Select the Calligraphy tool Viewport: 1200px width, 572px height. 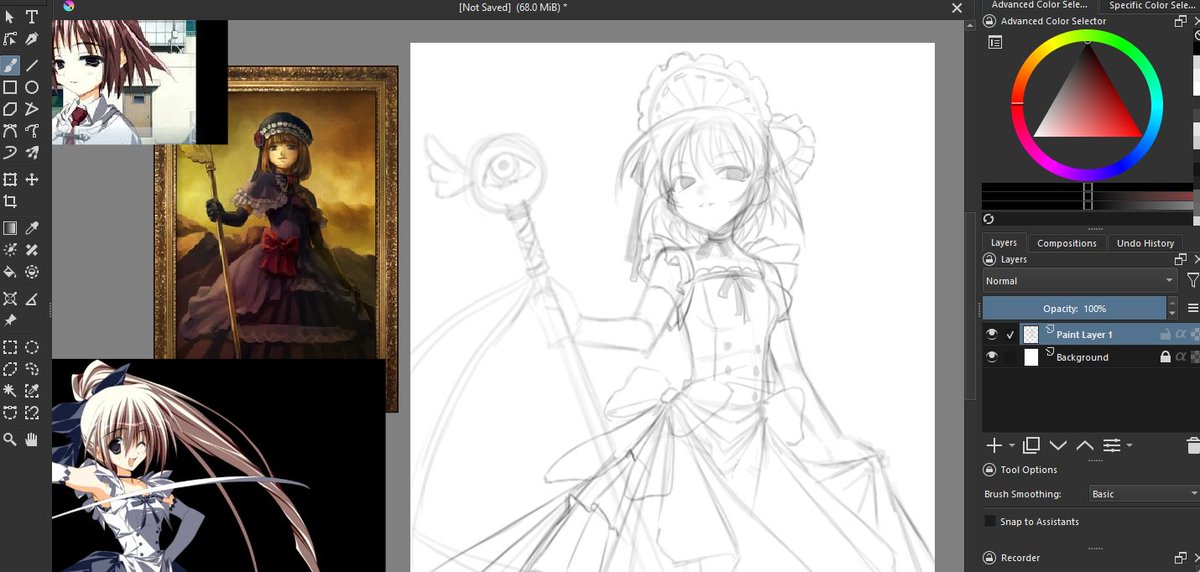coord(32,40)
